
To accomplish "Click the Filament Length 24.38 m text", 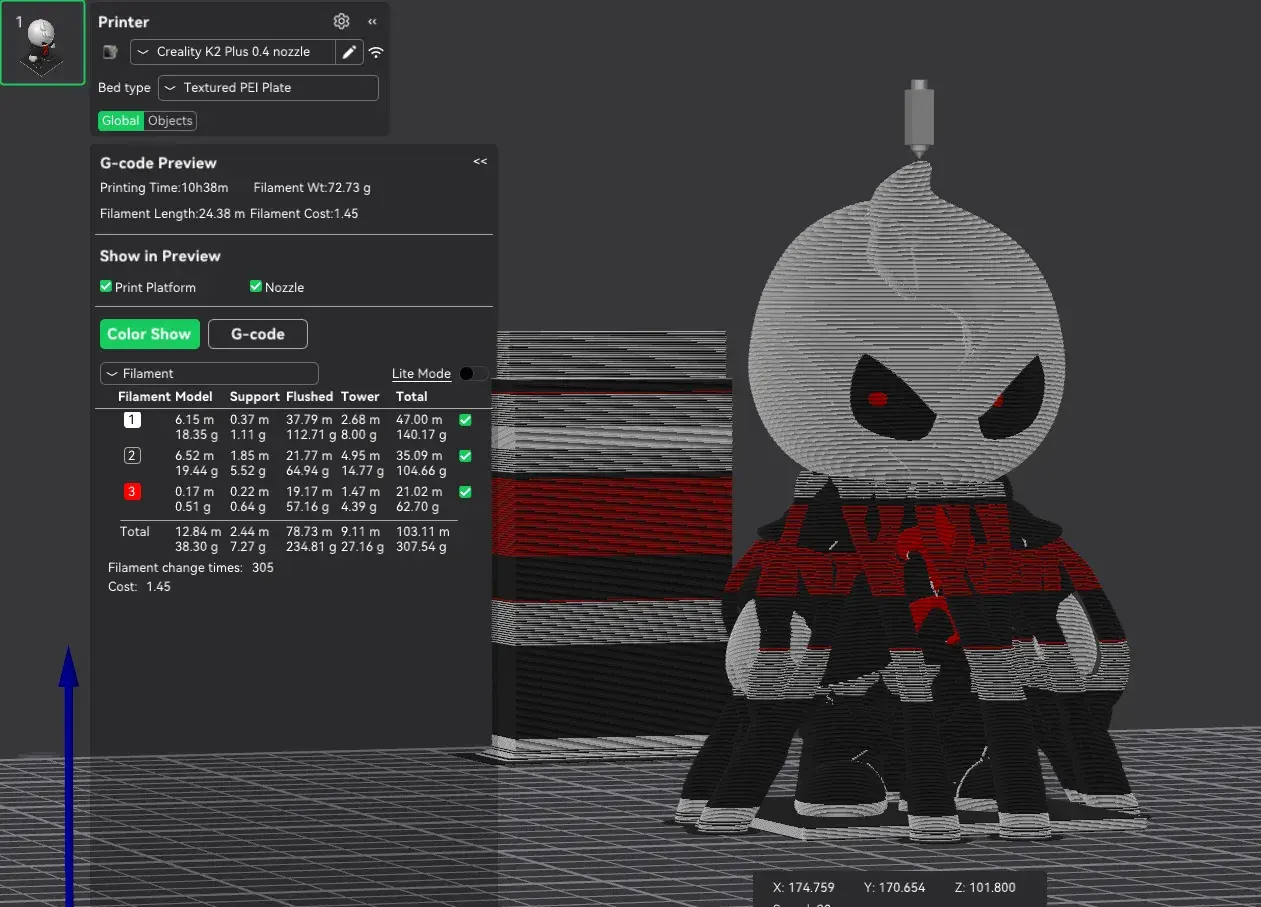I will 172,214.
